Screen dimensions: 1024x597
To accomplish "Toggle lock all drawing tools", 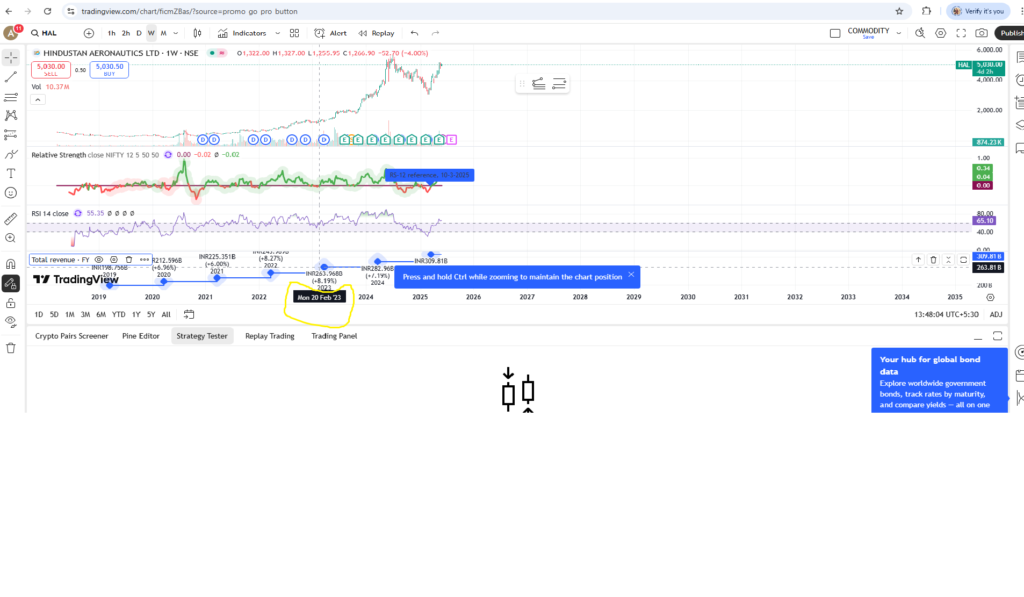I will pyautogui.click(x=10, y=303).
